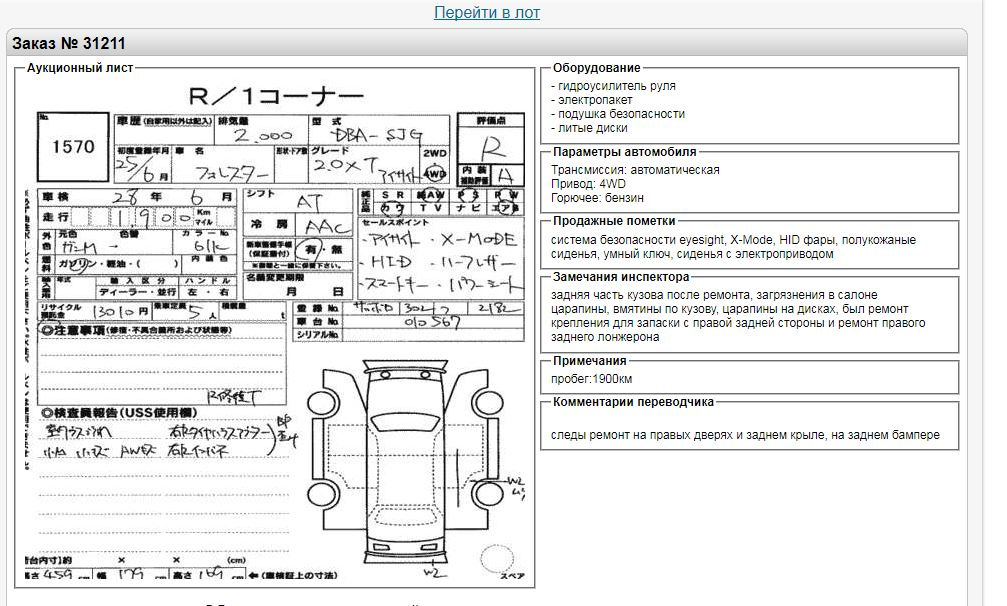Select model code 'DBA-SJG' on sheet

tap(376, 135)
